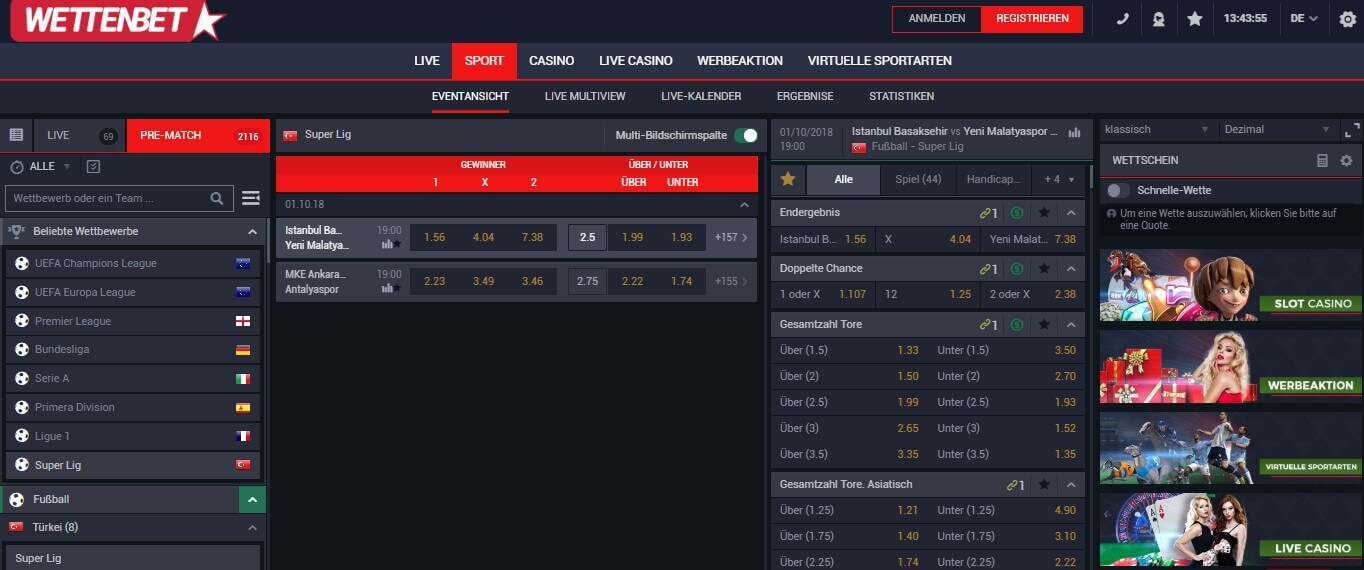The height and width of the screenshot is (570, 1364).
Task: Collapse the Türkei (8) group
Action: click(252, 527)
